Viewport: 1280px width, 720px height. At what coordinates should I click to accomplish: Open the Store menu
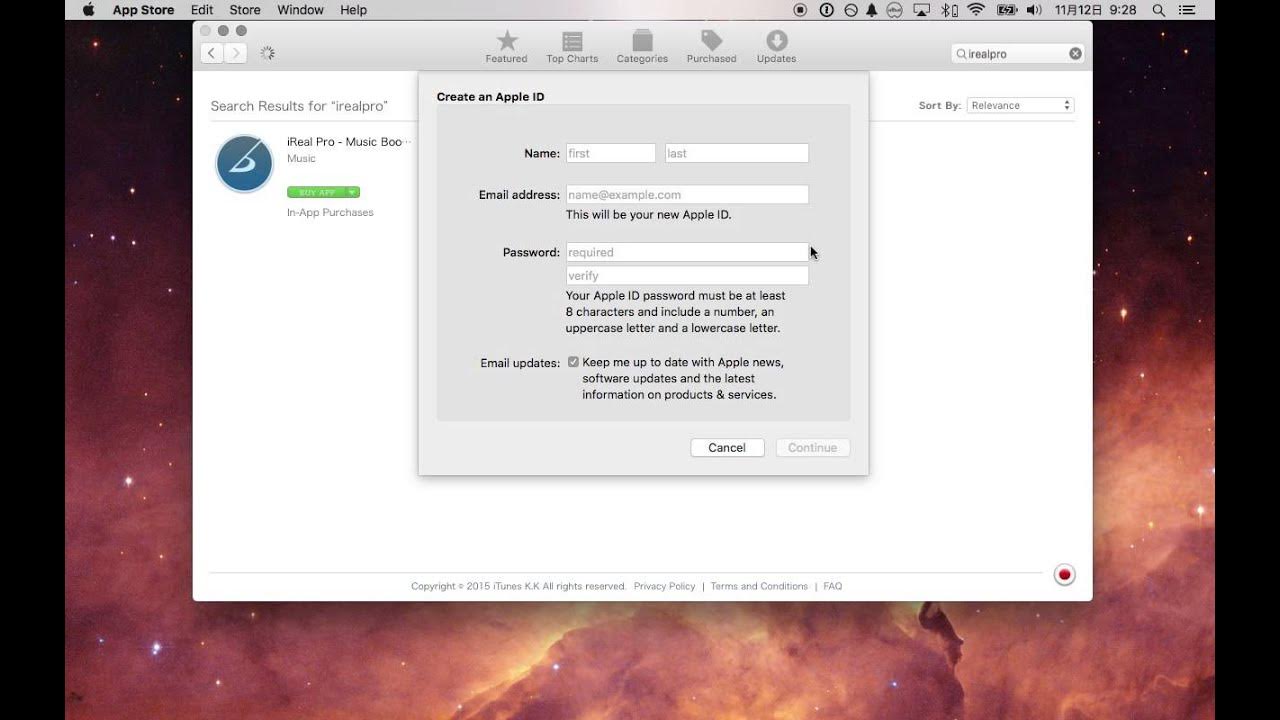[245, 10]
